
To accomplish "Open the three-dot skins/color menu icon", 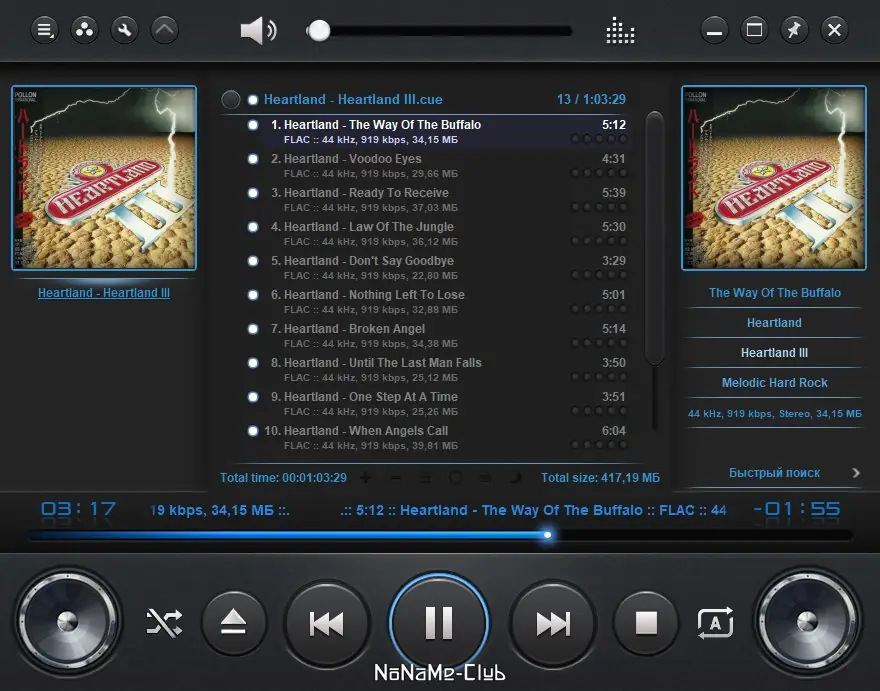I will (x=85, y=30).
